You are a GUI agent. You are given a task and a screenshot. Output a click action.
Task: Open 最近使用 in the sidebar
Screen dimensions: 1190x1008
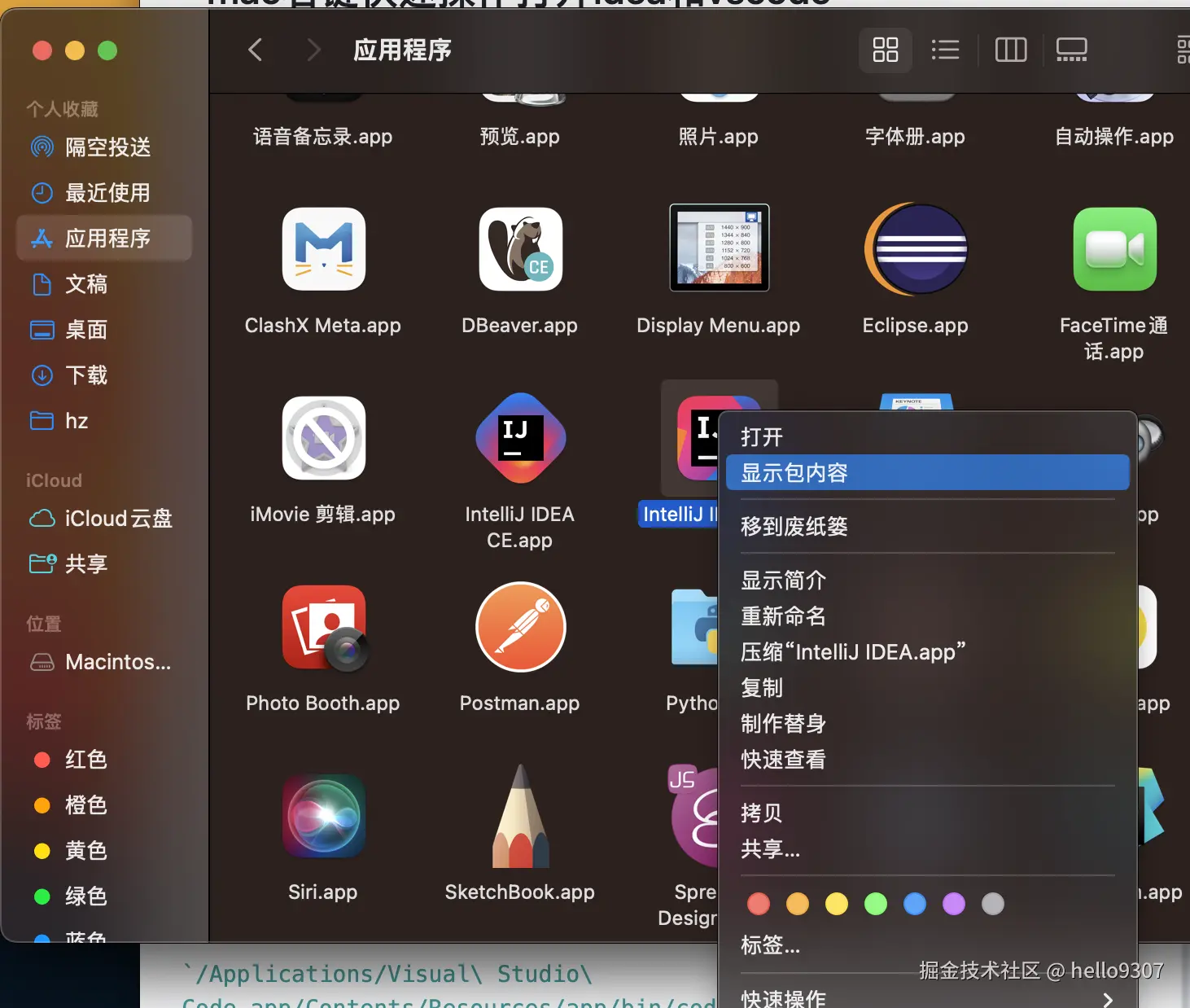[104, 193]
